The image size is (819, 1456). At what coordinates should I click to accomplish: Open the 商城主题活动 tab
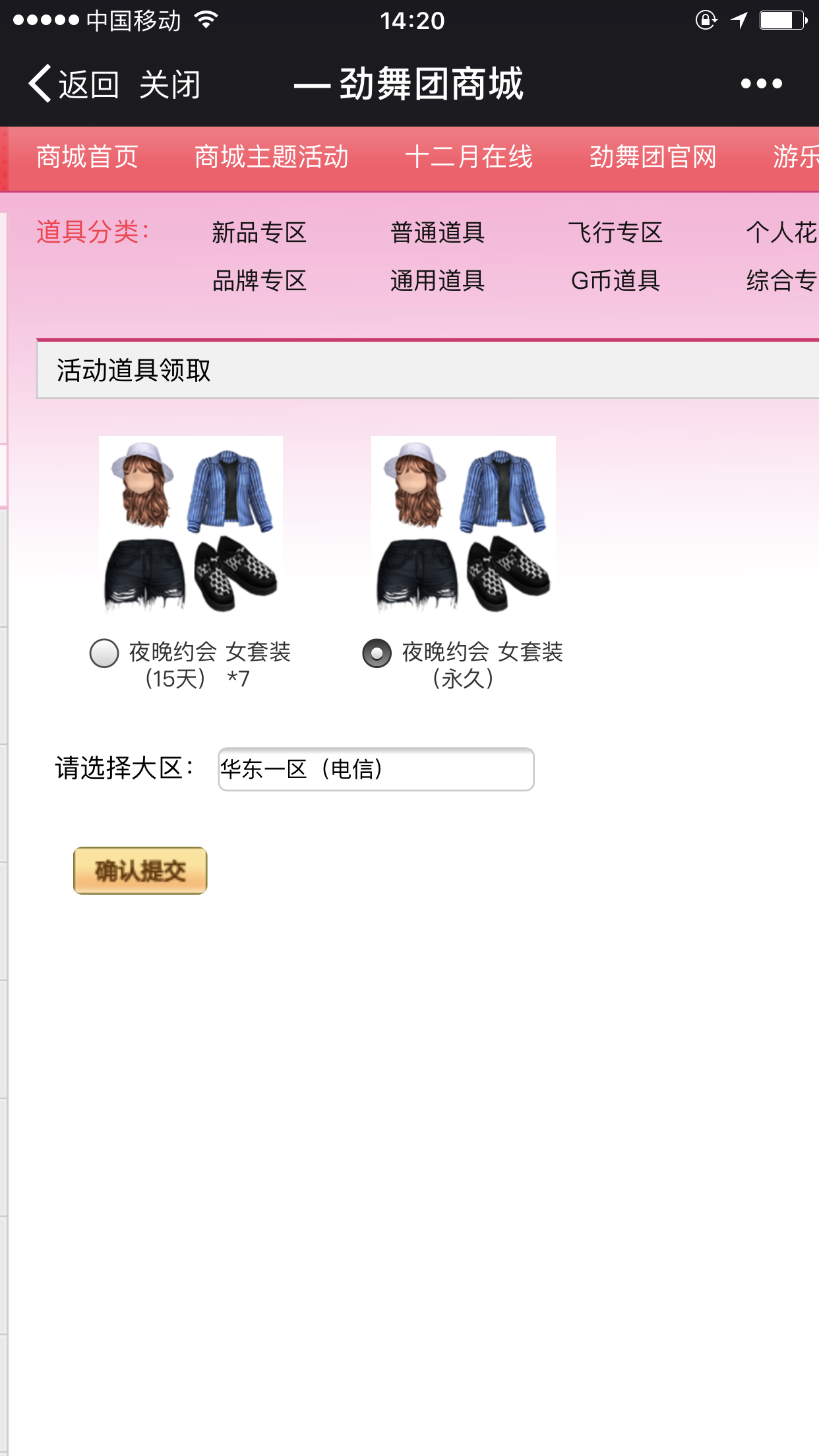[272, 158]
